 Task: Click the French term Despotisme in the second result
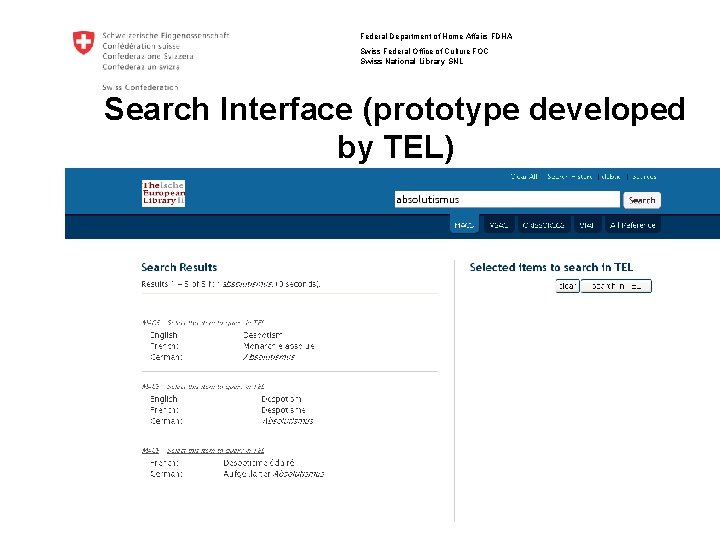[283, 410]
